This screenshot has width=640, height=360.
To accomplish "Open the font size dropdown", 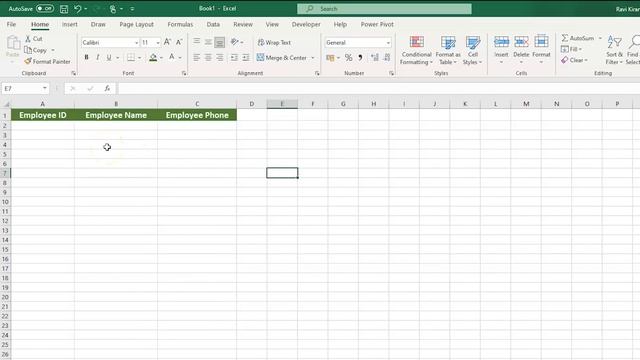I will (x=158, y=42).
